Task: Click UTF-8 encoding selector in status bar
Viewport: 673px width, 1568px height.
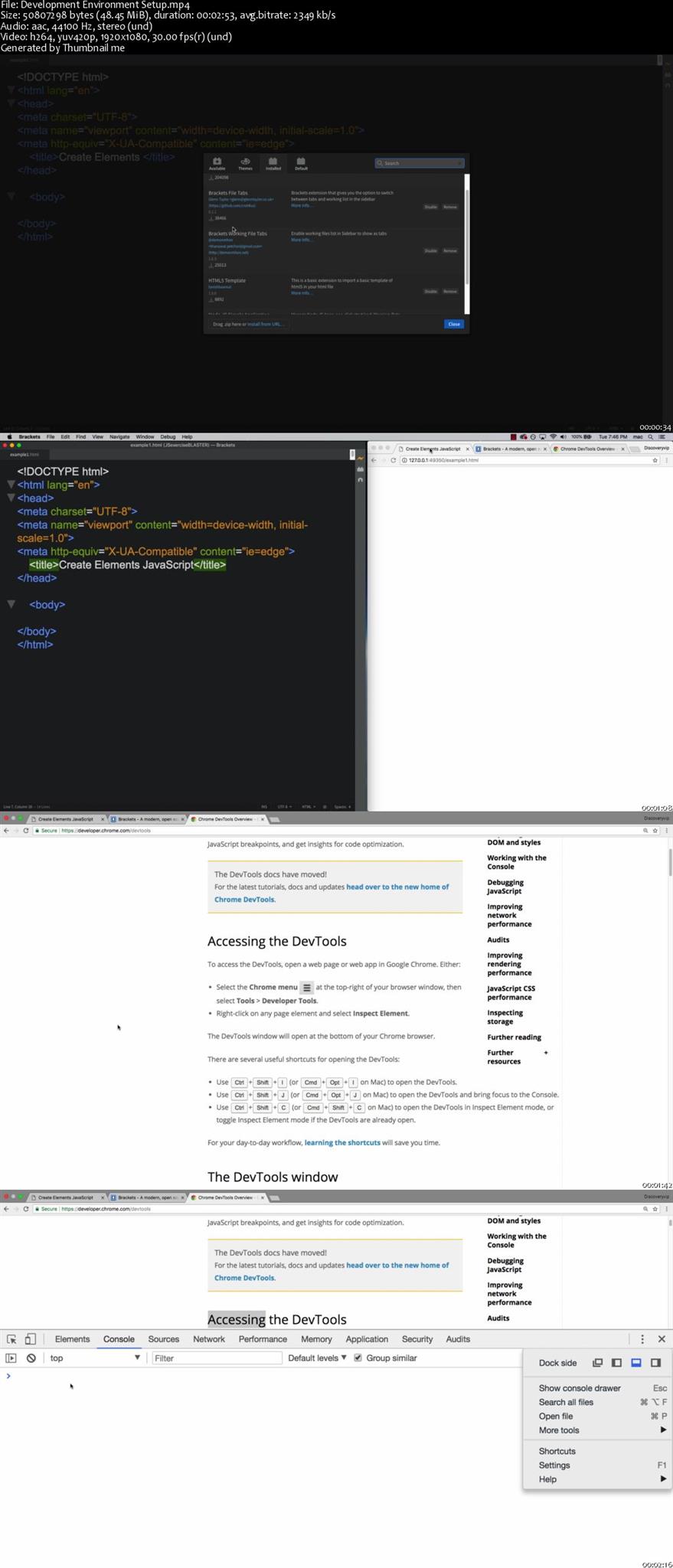Action: (284, 806)
